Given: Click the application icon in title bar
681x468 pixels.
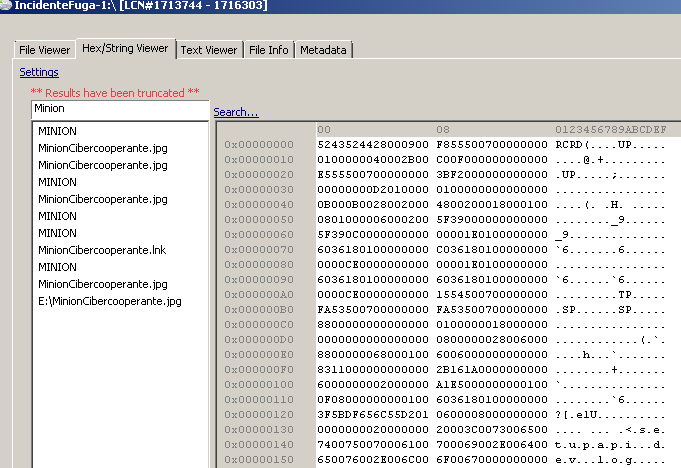Looking at the screenshot, I should [7, 5].
